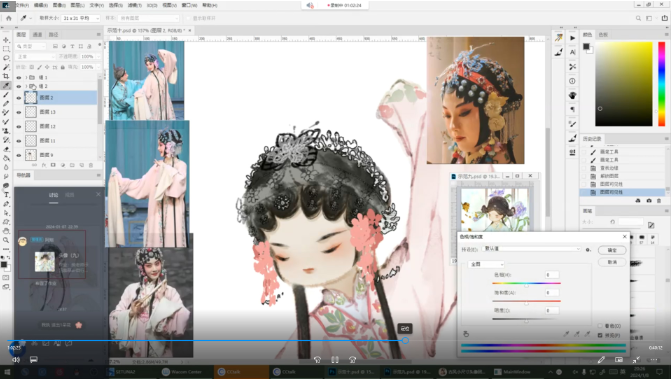The image size is (672, 379).
Task: Click the 导航器 navigator tab
Action: coord(24,175)
